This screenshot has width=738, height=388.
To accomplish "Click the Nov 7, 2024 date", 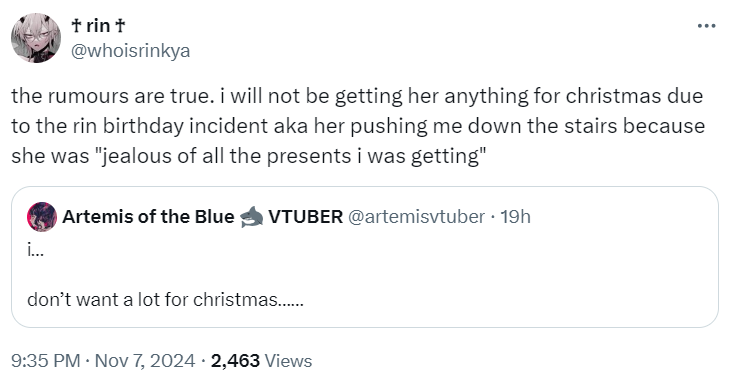I will pos(145,361).
